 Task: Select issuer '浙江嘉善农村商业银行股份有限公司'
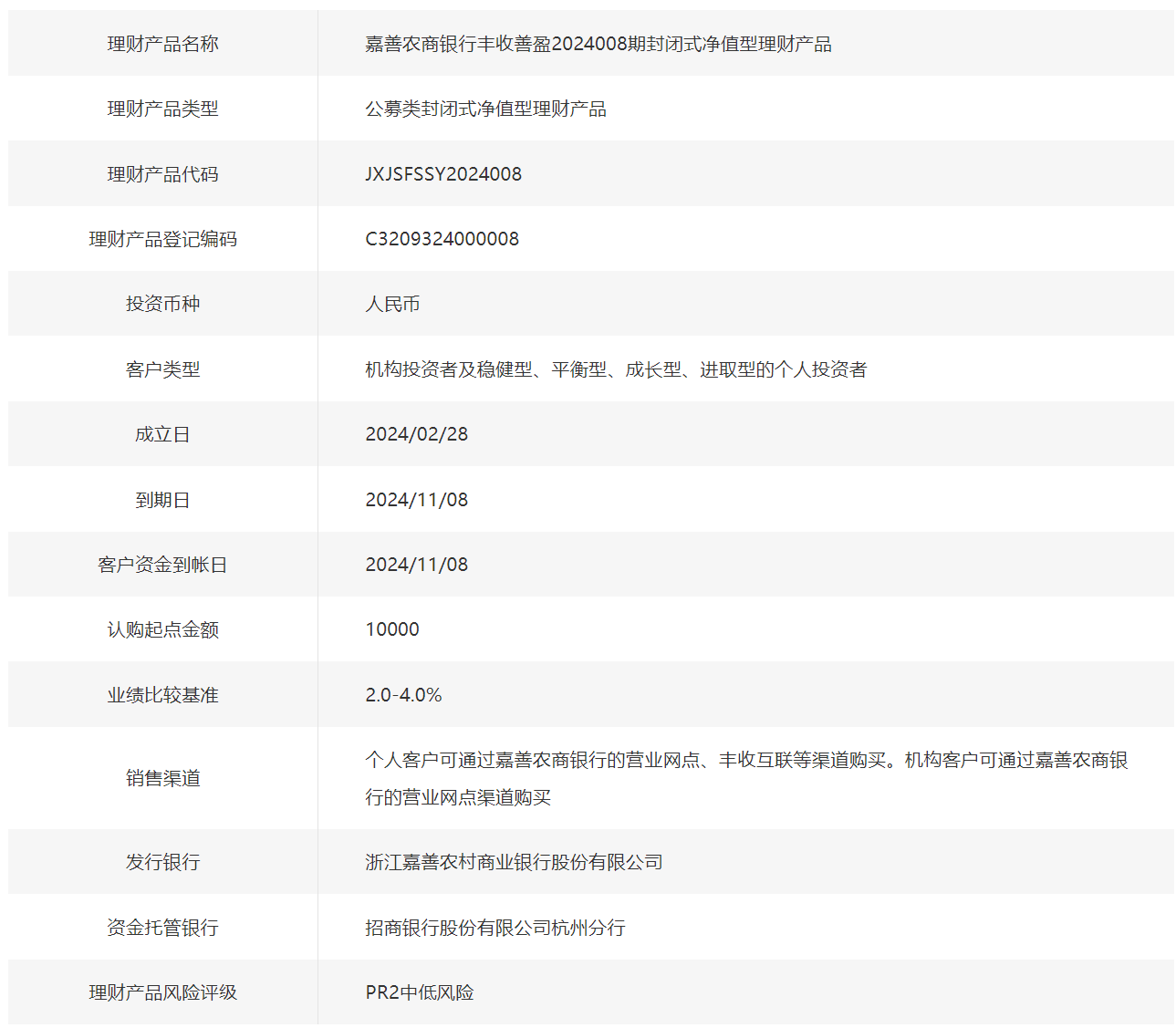[x=514, y=862]
